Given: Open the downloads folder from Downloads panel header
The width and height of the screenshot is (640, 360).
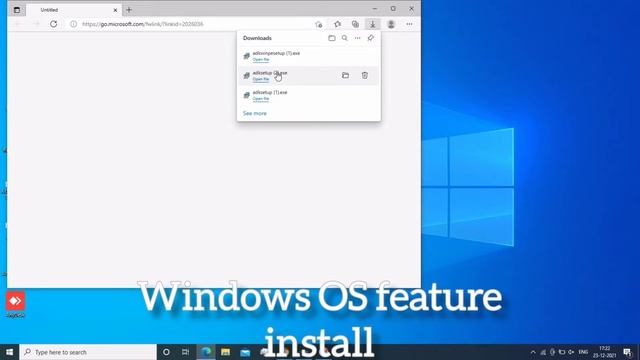Looking at the screenshot, I should tap(331, 38).
